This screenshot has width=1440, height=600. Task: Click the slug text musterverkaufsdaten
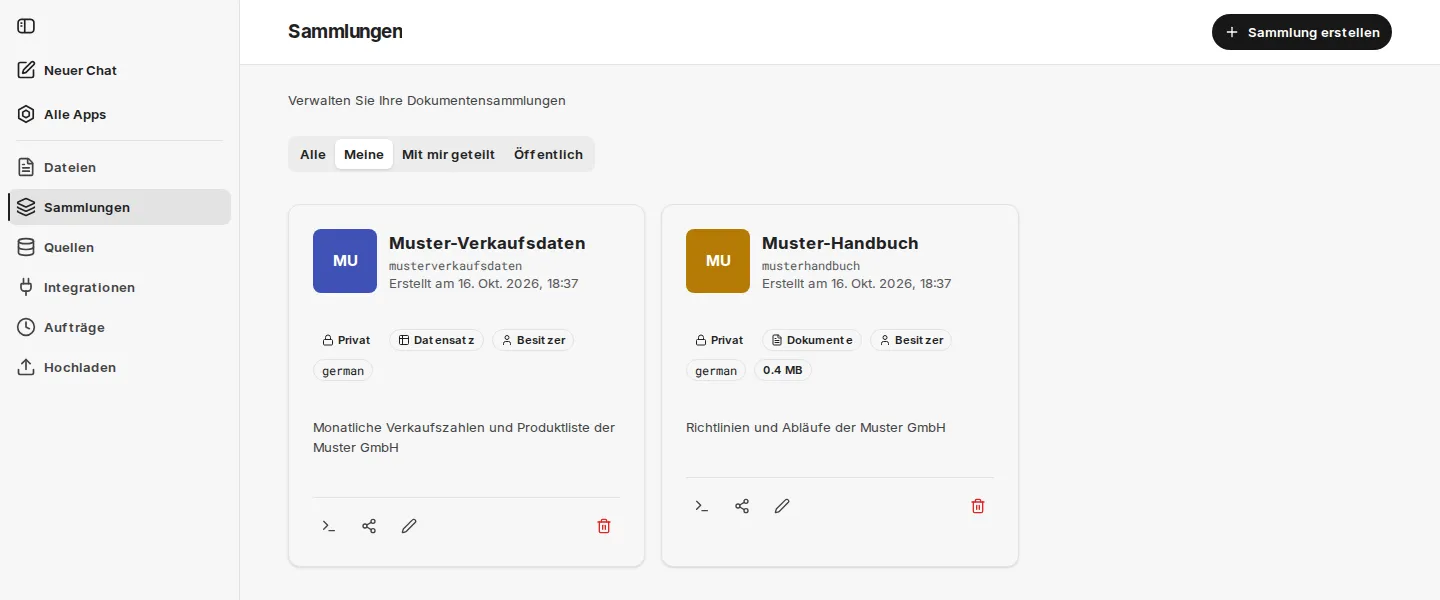point(455,266)
